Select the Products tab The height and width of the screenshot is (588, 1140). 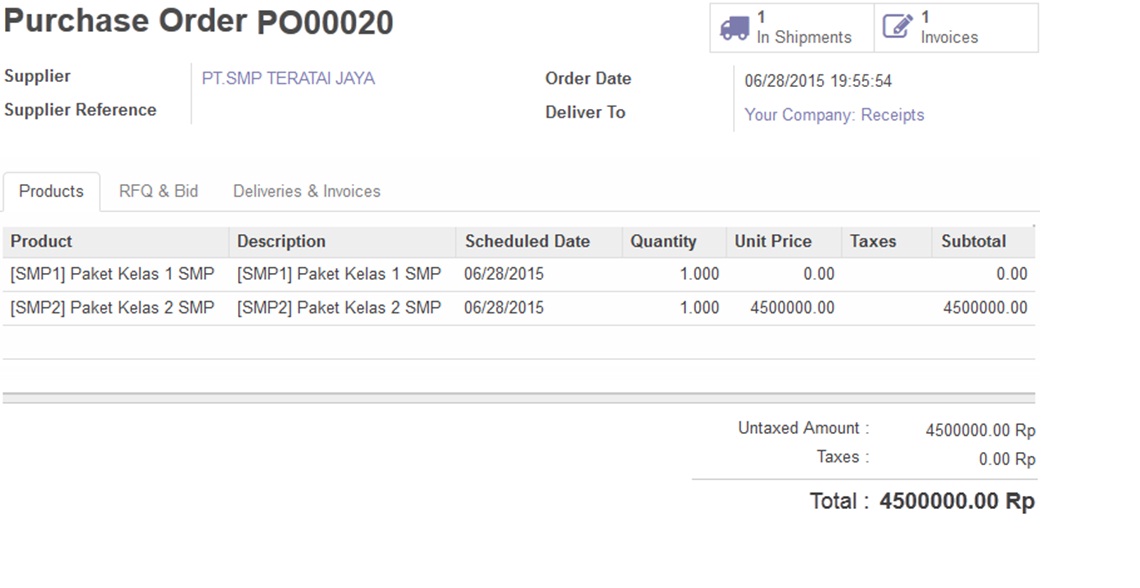pos(51,191)
